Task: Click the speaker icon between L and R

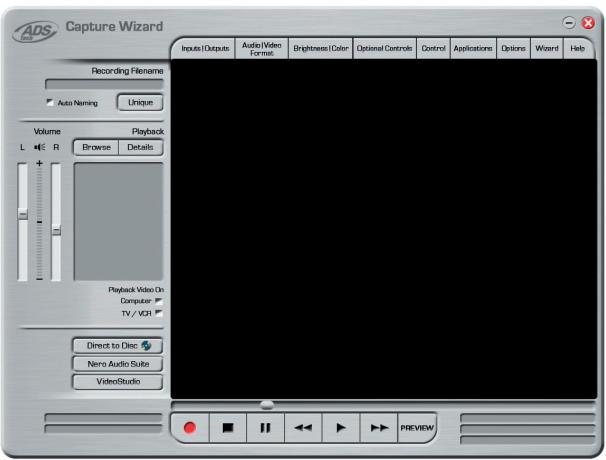Action: pyautogui.click(x=39, y=147)
